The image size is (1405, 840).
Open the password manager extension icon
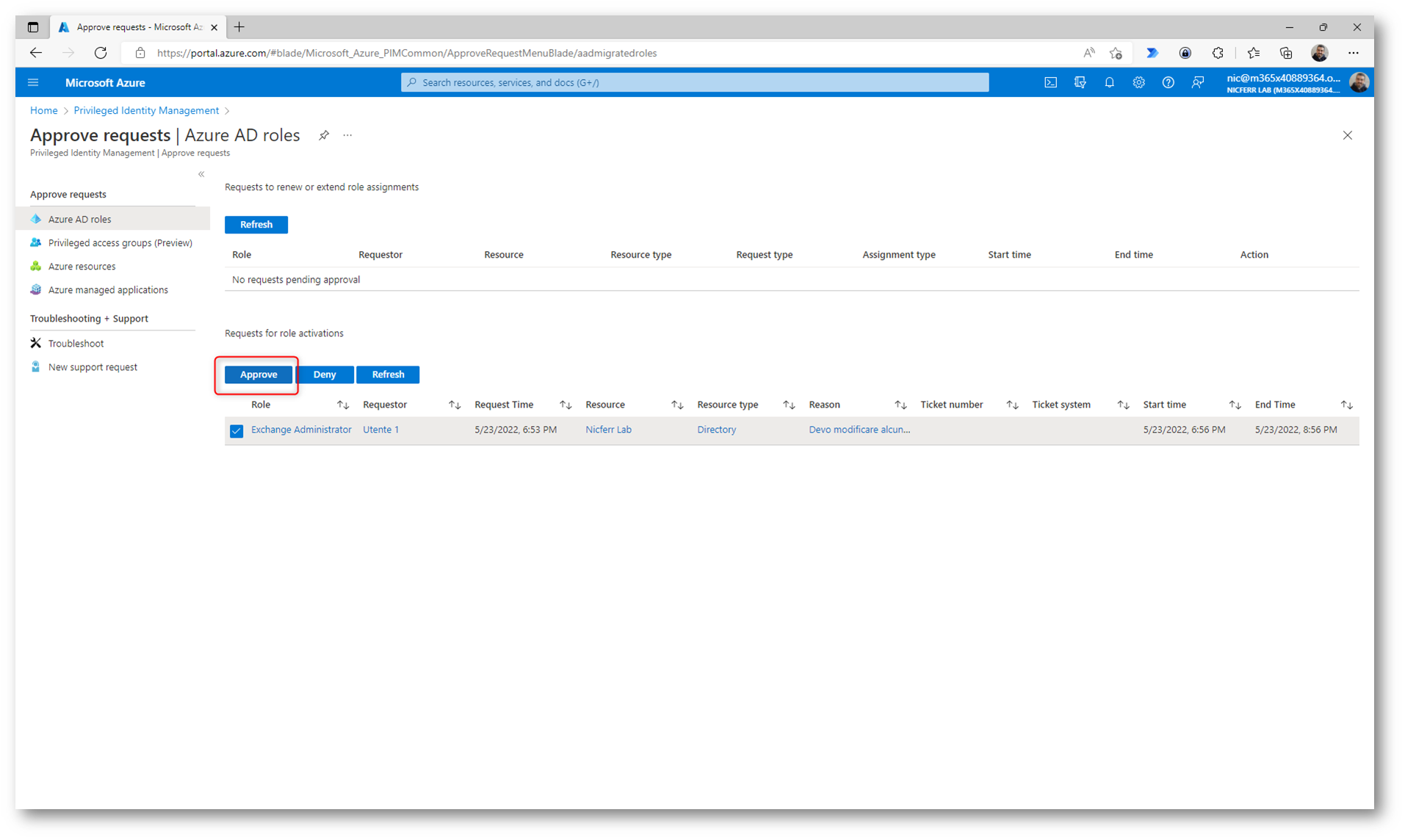tap(1185, 53)
